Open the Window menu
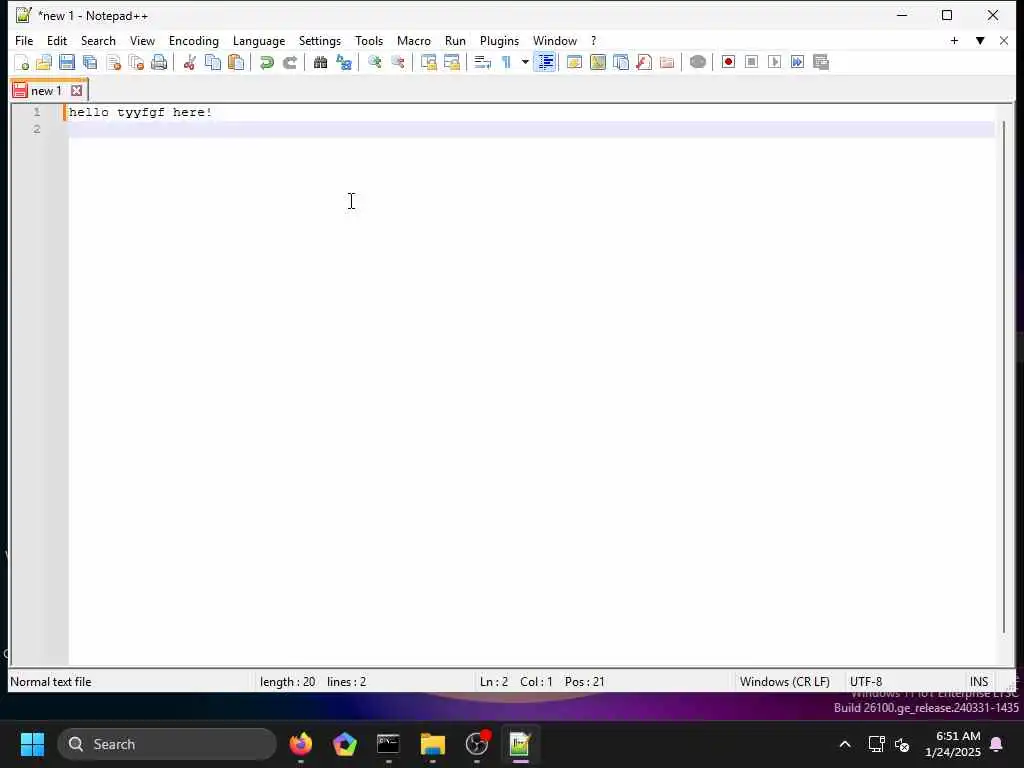This screenshot has width=1024, height=768. pyautogui.click(x=554, y=40)
